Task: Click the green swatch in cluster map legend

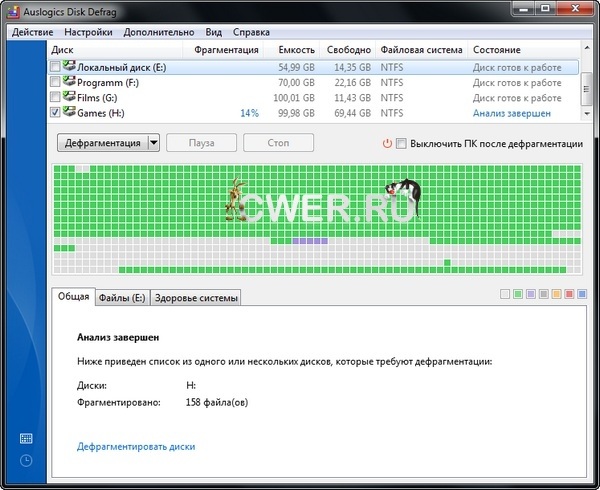Action: tap(518, 295)
